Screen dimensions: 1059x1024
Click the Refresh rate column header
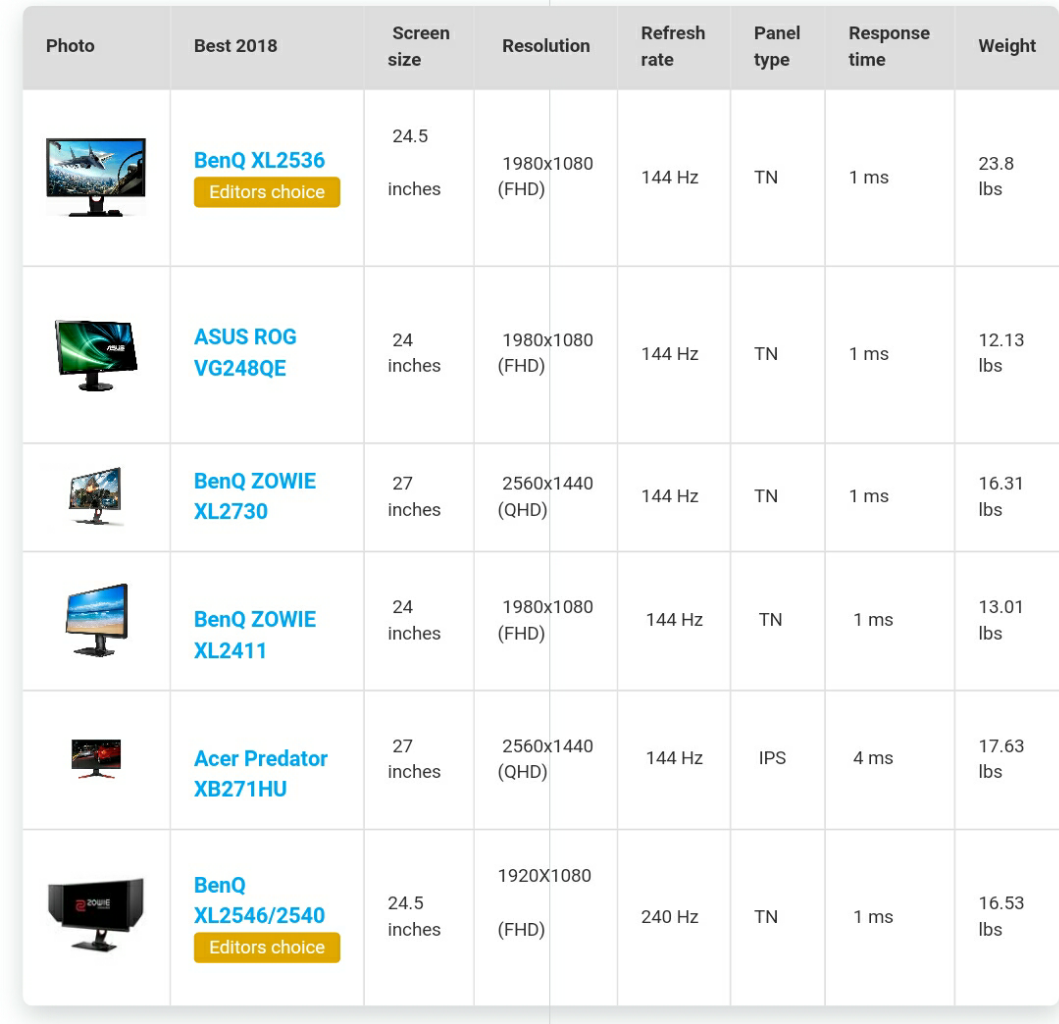(673, 46)
